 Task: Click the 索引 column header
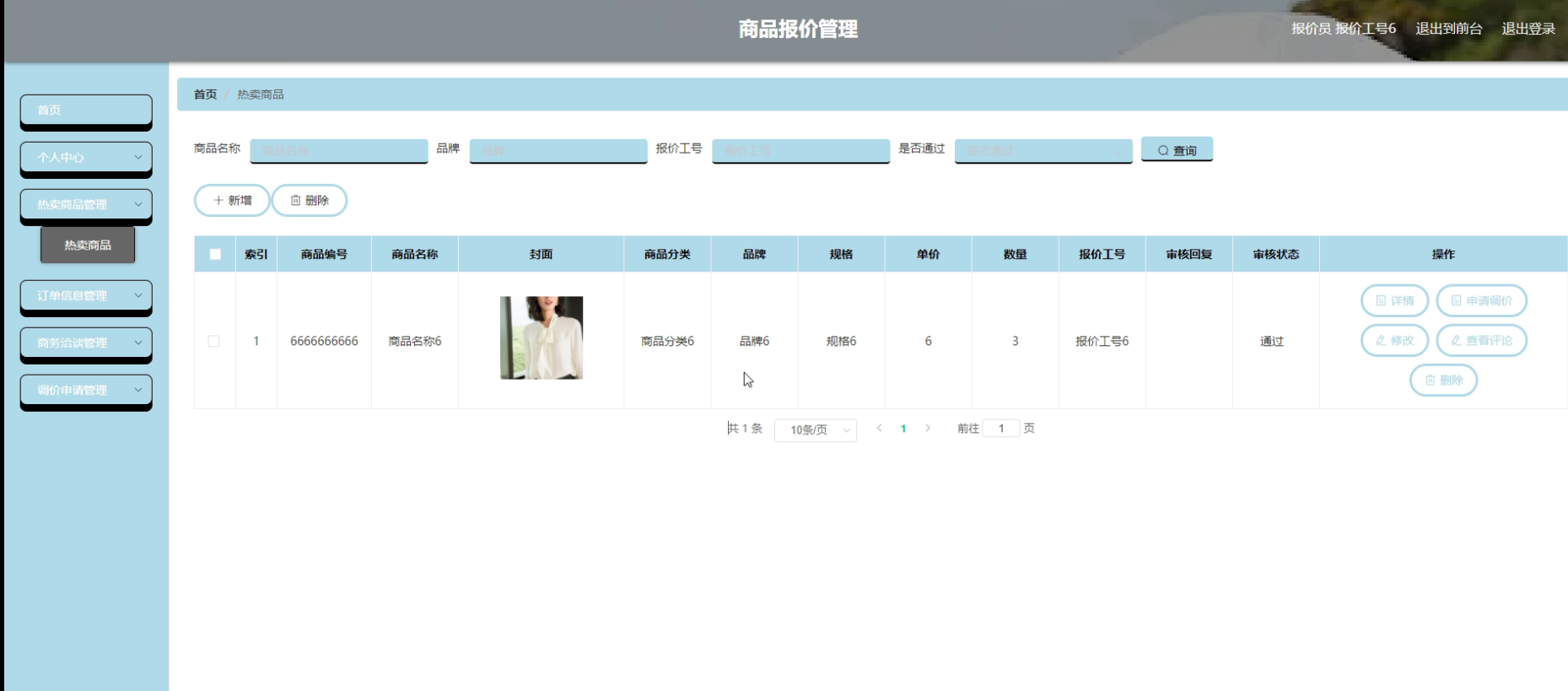[x=256, y=255]
